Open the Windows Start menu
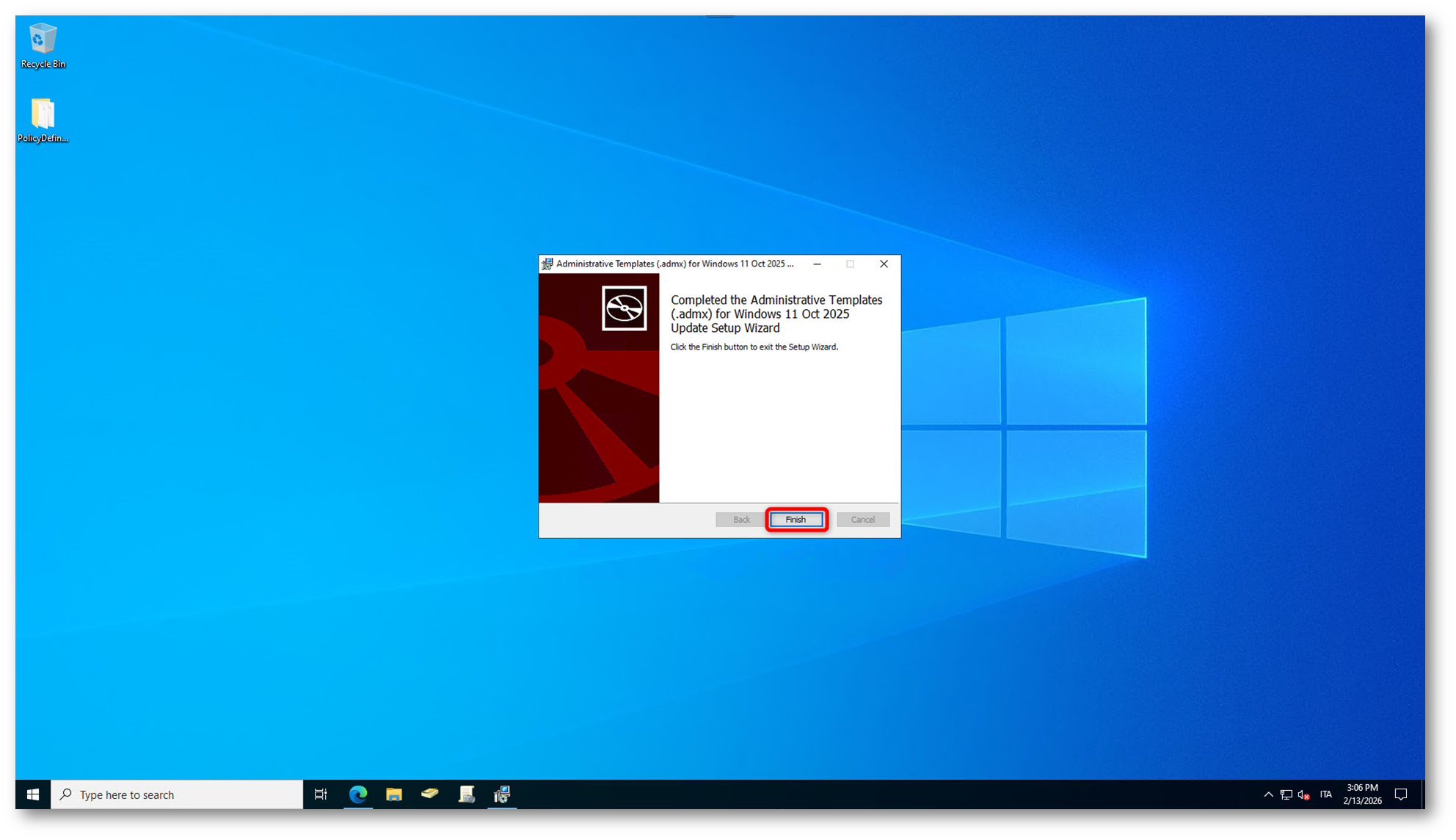Screen dimensions: 1456x840 click(x=33, y=794)
